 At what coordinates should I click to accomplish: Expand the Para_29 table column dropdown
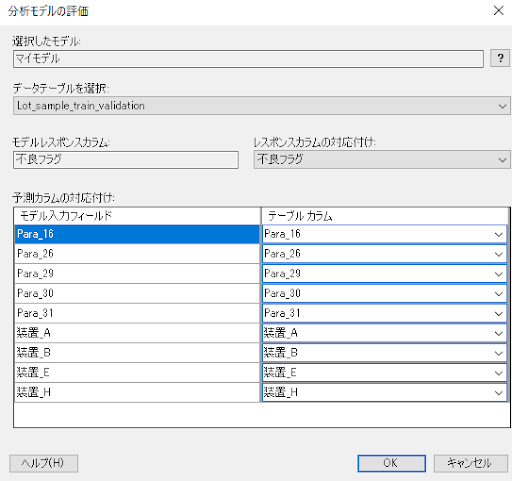point(385,274)
